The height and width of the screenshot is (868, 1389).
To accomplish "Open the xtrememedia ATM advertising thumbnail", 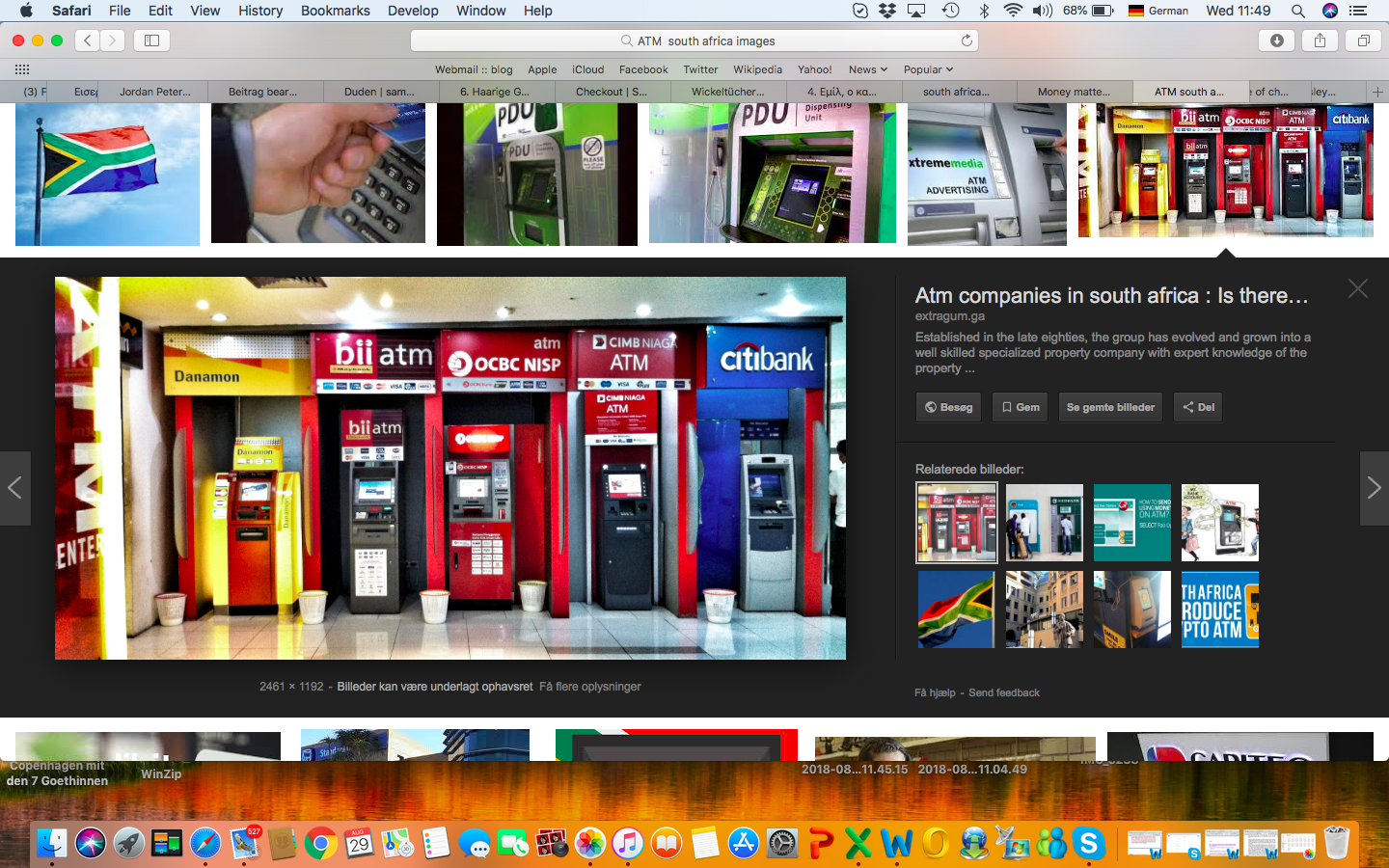I will (x=987, y=175).
